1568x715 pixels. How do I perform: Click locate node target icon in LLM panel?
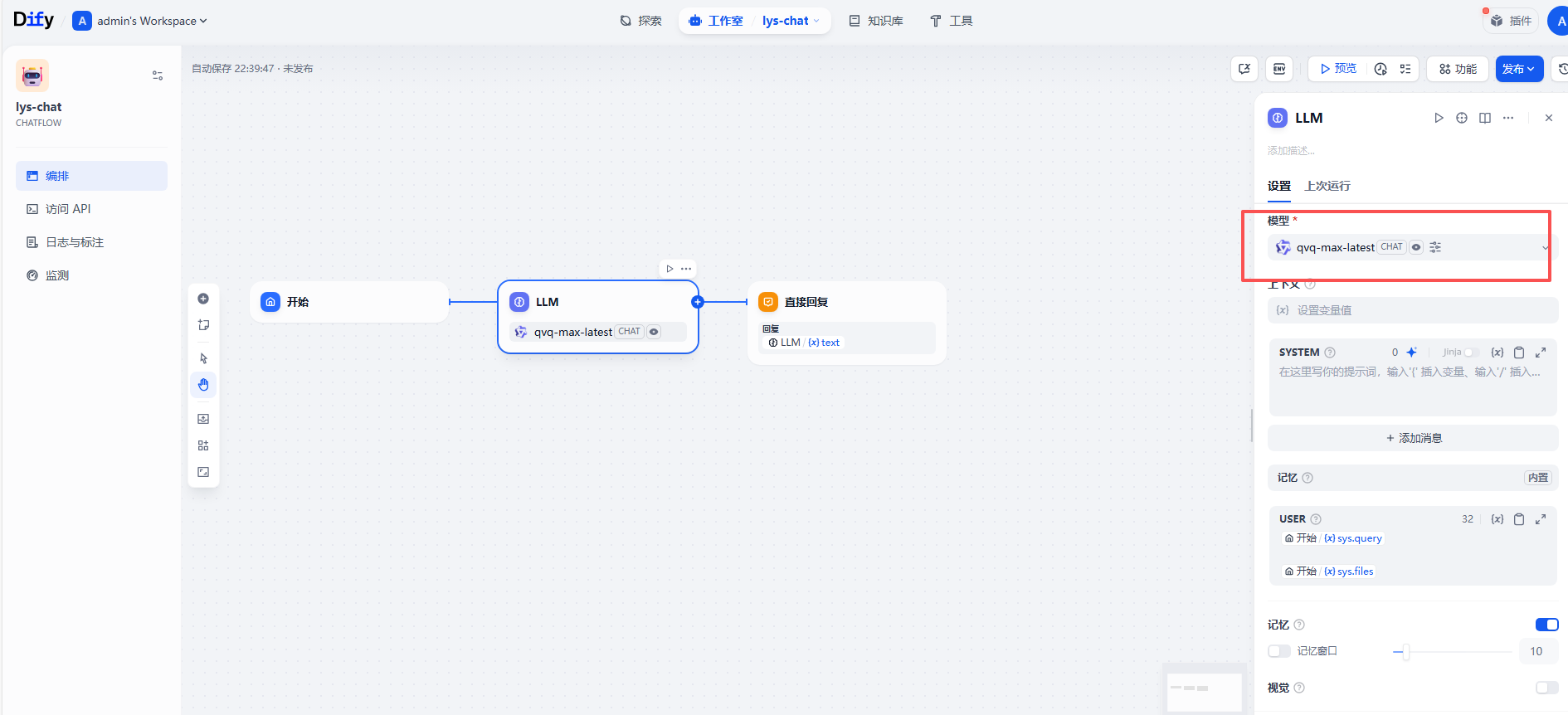pyautogui.click(x=1462, y=118)
